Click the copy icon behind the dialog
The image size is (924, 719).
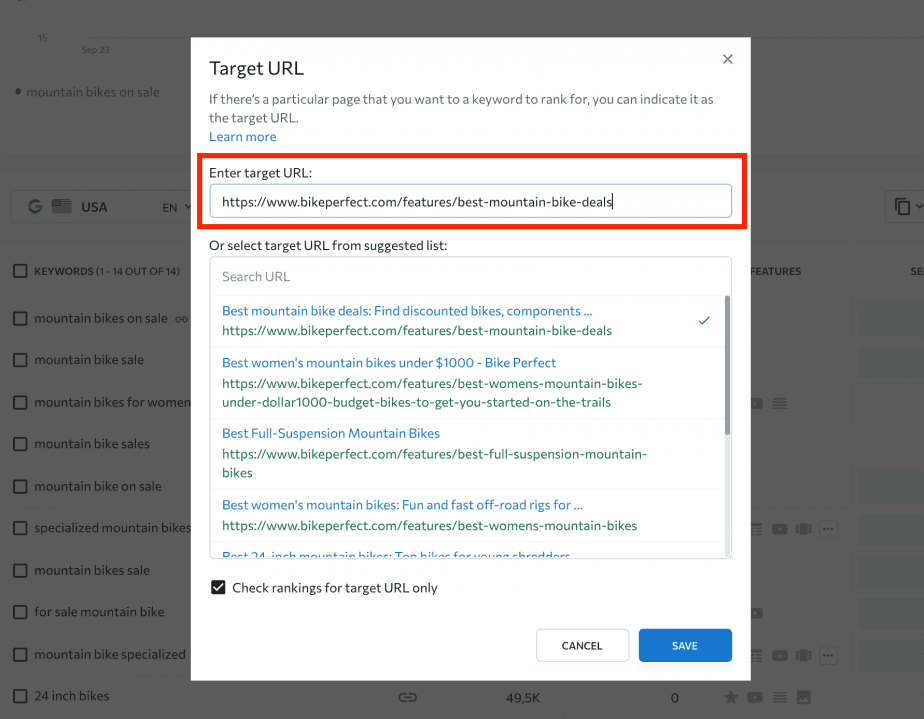pyautogui.click(x=902, y=206)
